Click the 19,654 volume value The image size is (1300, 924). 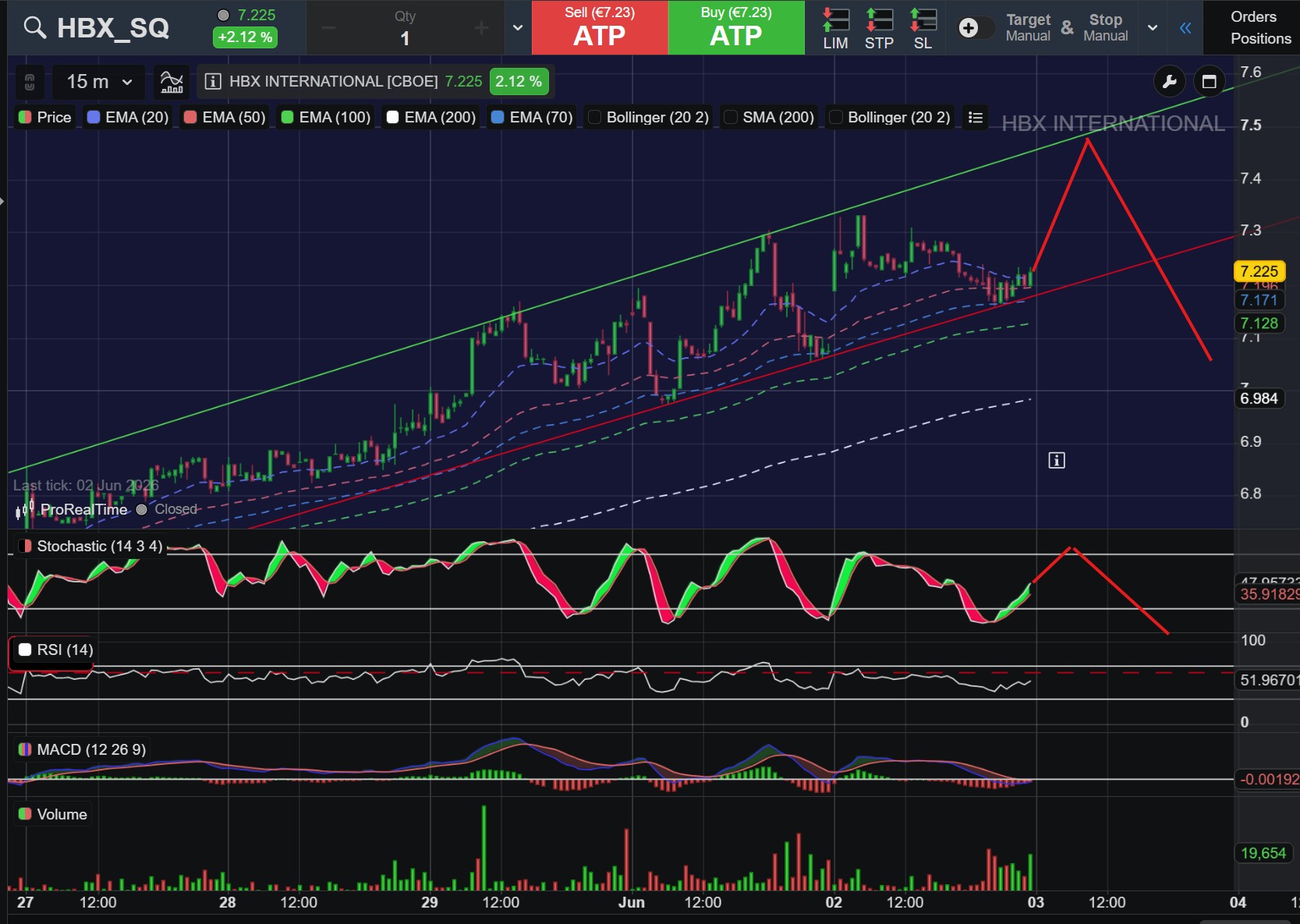click(x=1263, y=853)
